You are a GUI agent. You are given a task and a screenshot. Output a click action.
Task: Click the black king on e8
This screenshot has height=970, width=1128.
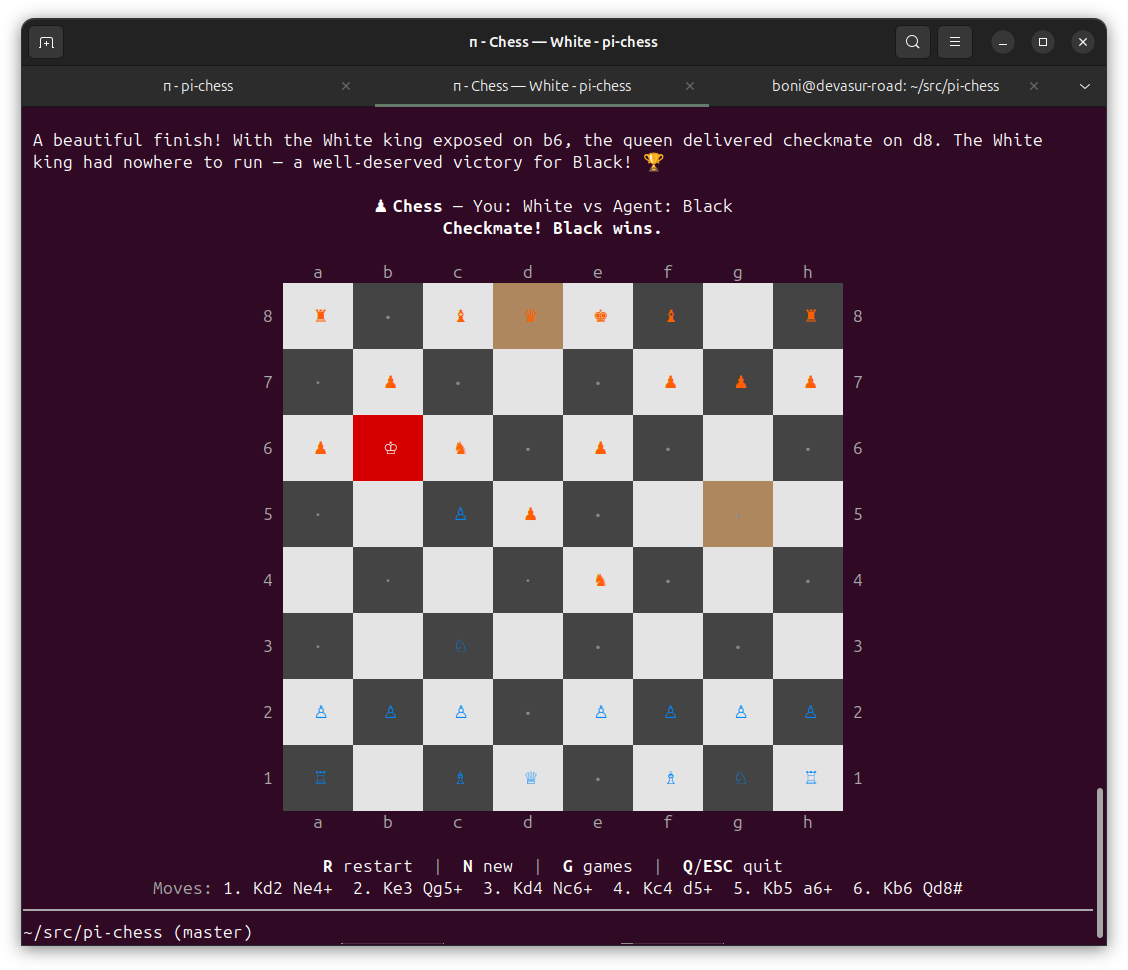tap(599, 316)
